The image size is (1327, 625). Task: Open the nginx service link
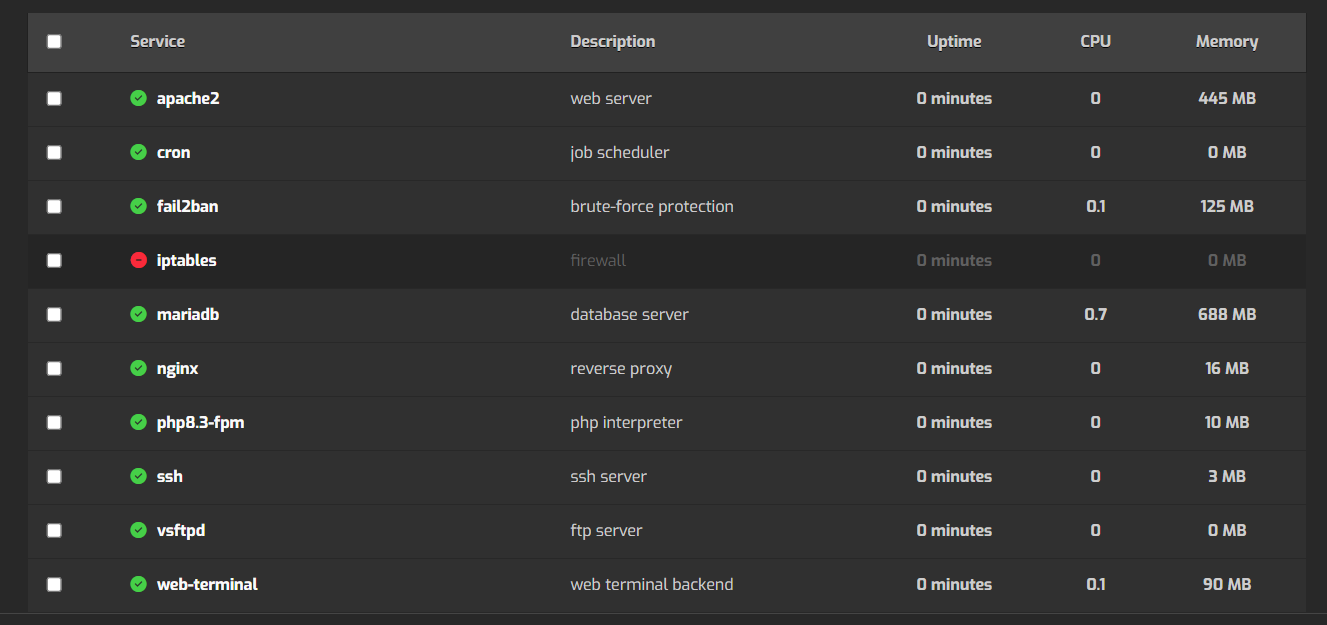[178, 369]
